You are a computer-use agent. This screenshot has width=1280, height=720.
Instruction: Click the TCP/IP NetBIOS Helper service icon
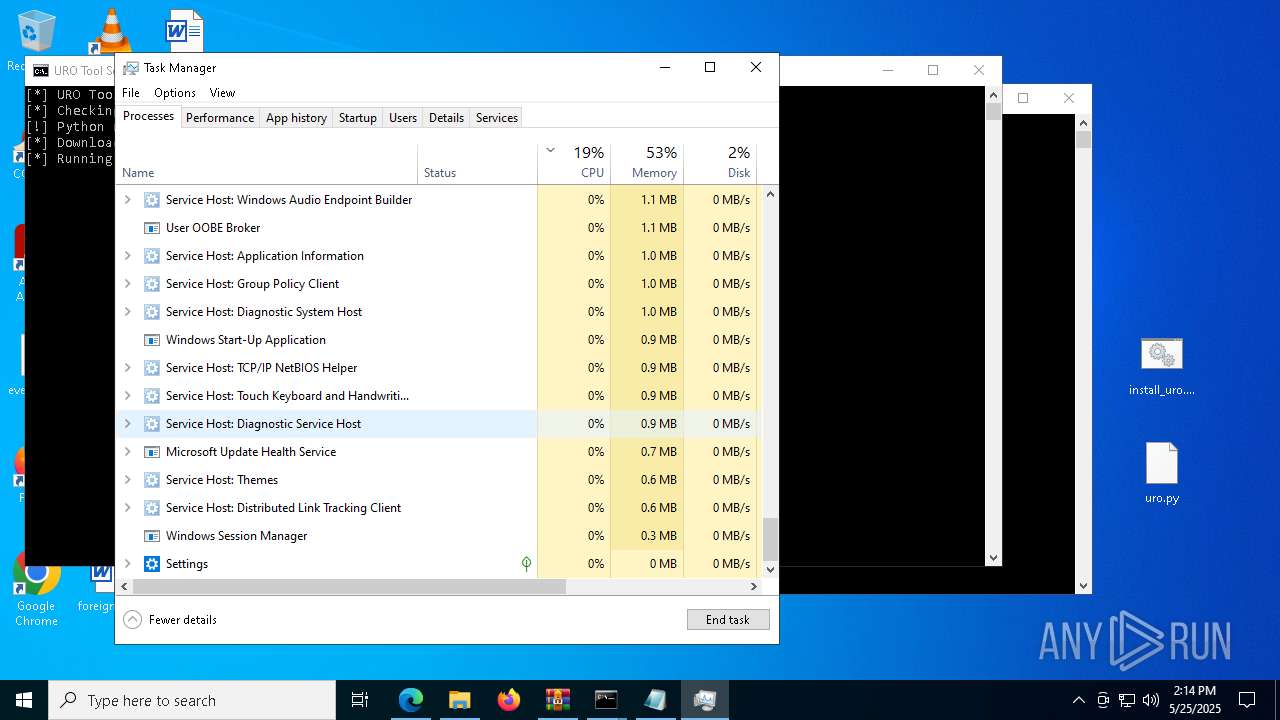[152, 368]
